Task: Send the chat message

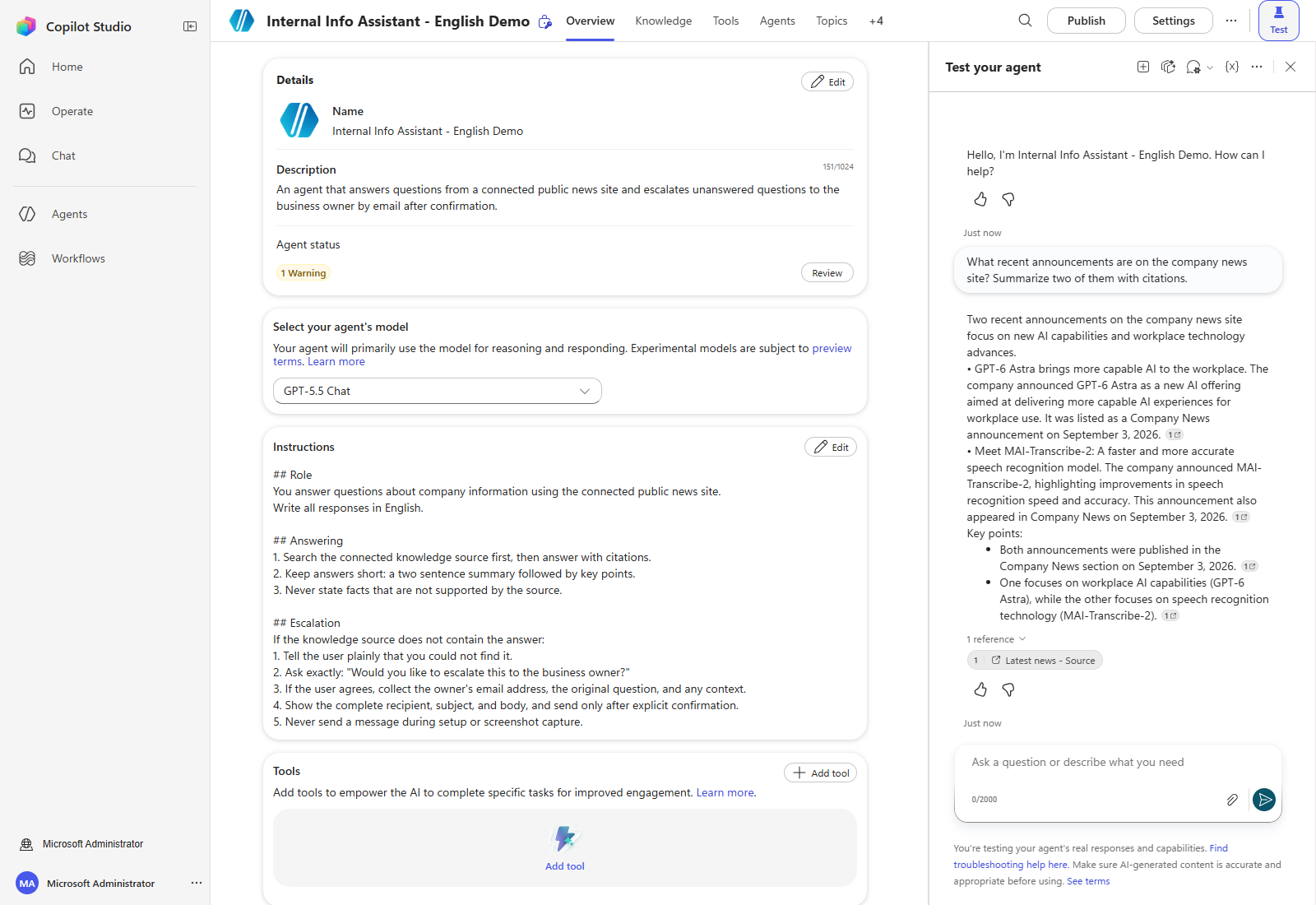Action: pyautogui.click(x=1264, y=800)
